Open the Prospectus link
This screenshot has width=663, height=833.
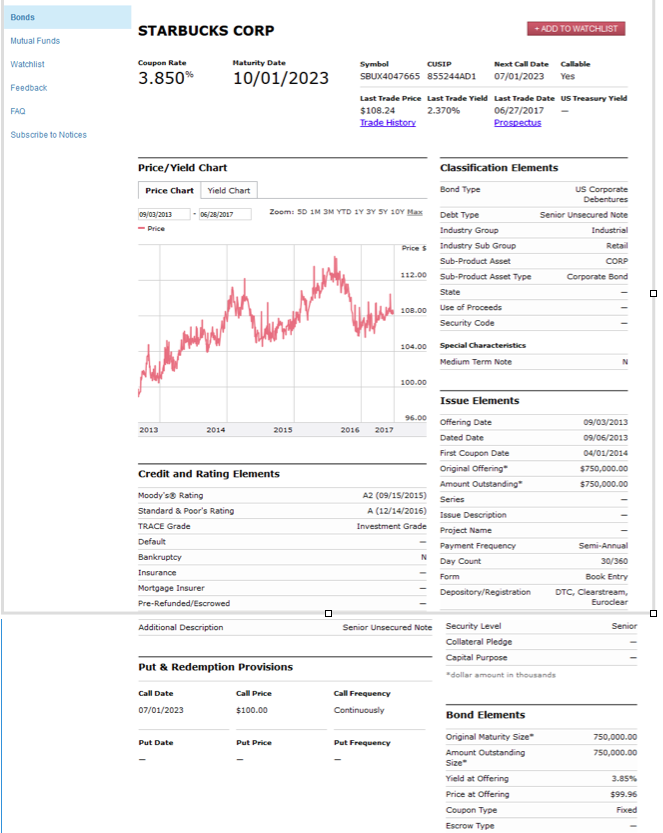517,123
